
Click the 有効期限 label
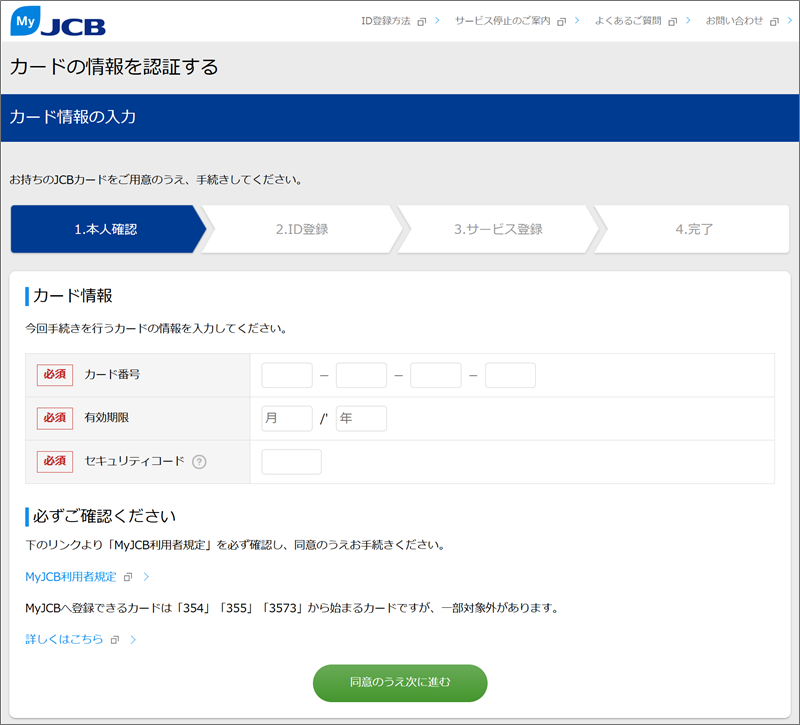point(107,417)
